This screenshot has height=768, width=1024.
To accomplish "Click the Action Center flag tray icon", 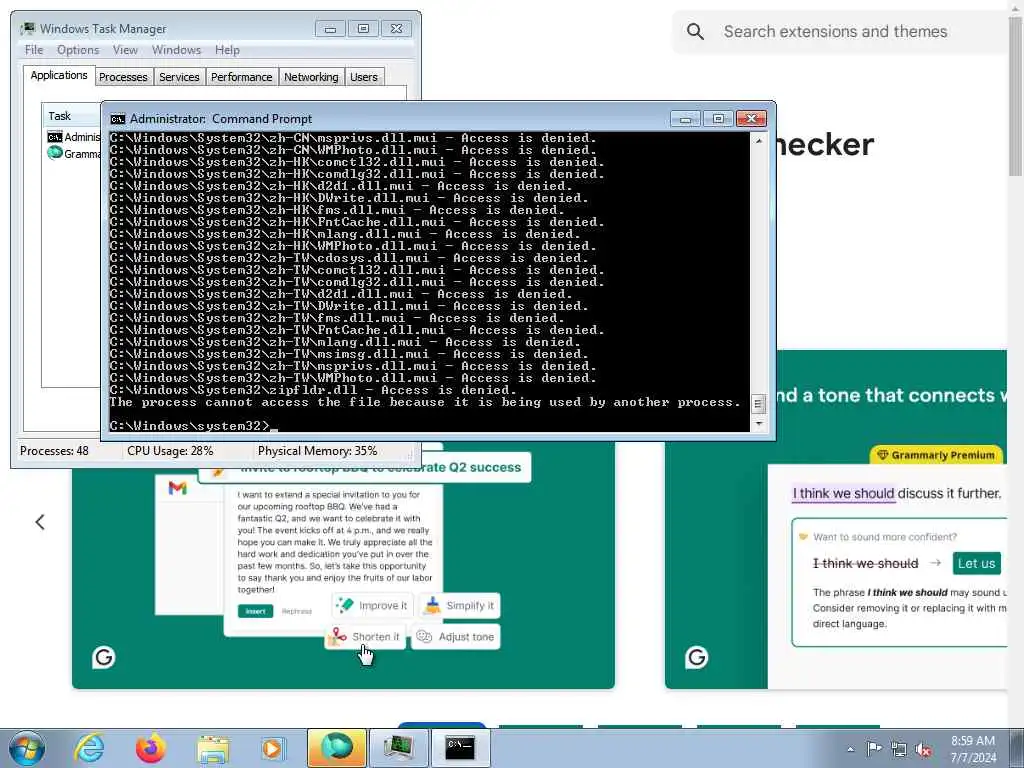I will (x=874, y=748).
